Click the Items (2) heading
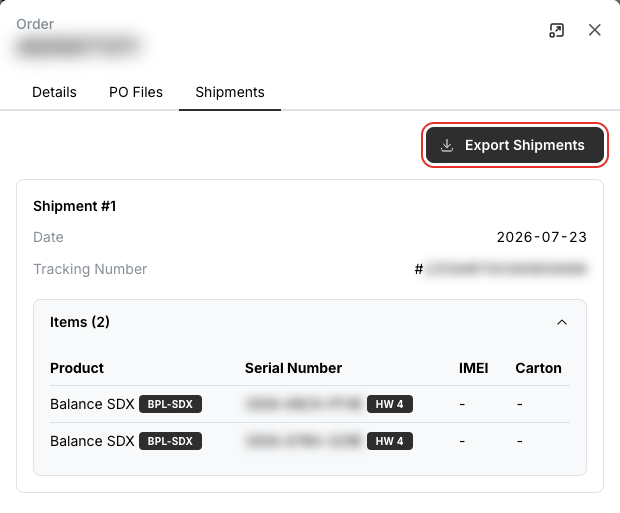 [79, 322]
